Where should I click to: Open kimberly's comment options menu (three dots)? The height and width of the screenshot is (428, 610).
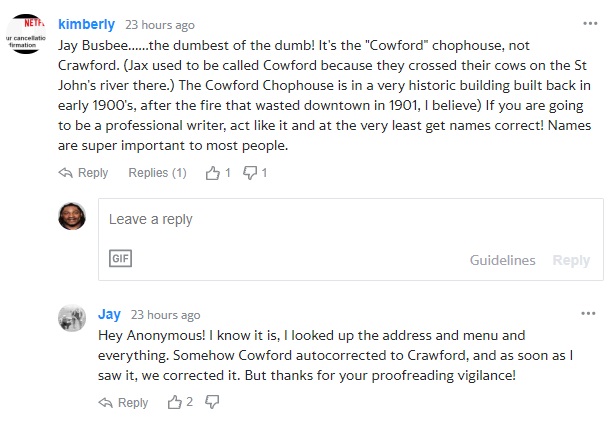590,24
